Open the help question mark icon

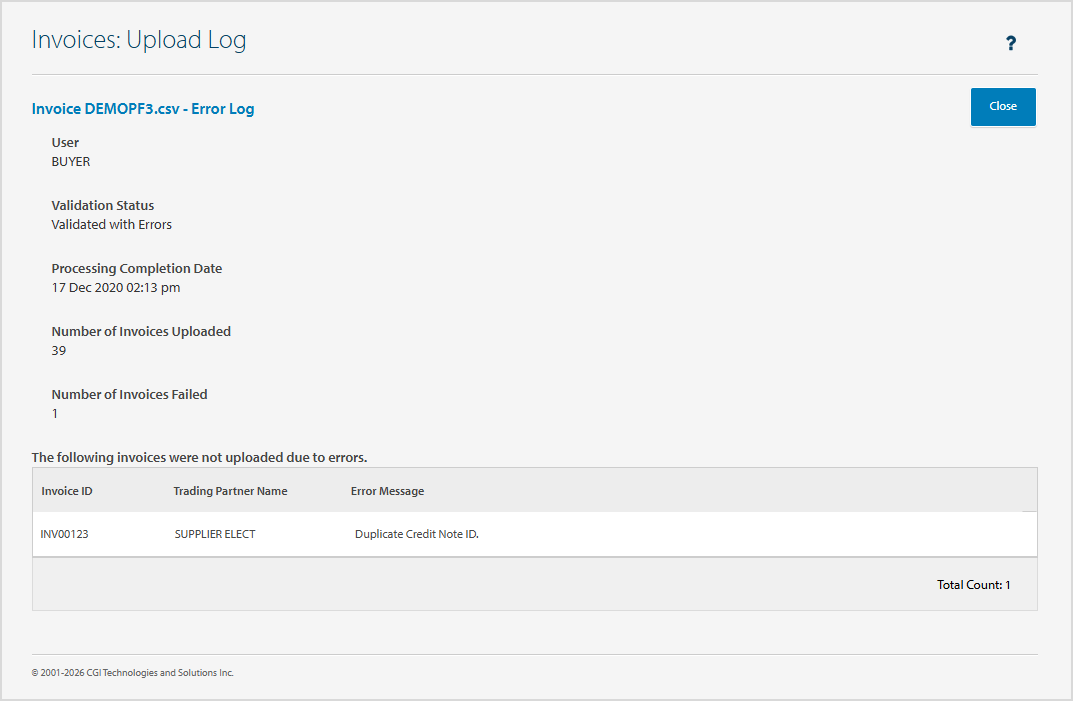[1011, 43]
